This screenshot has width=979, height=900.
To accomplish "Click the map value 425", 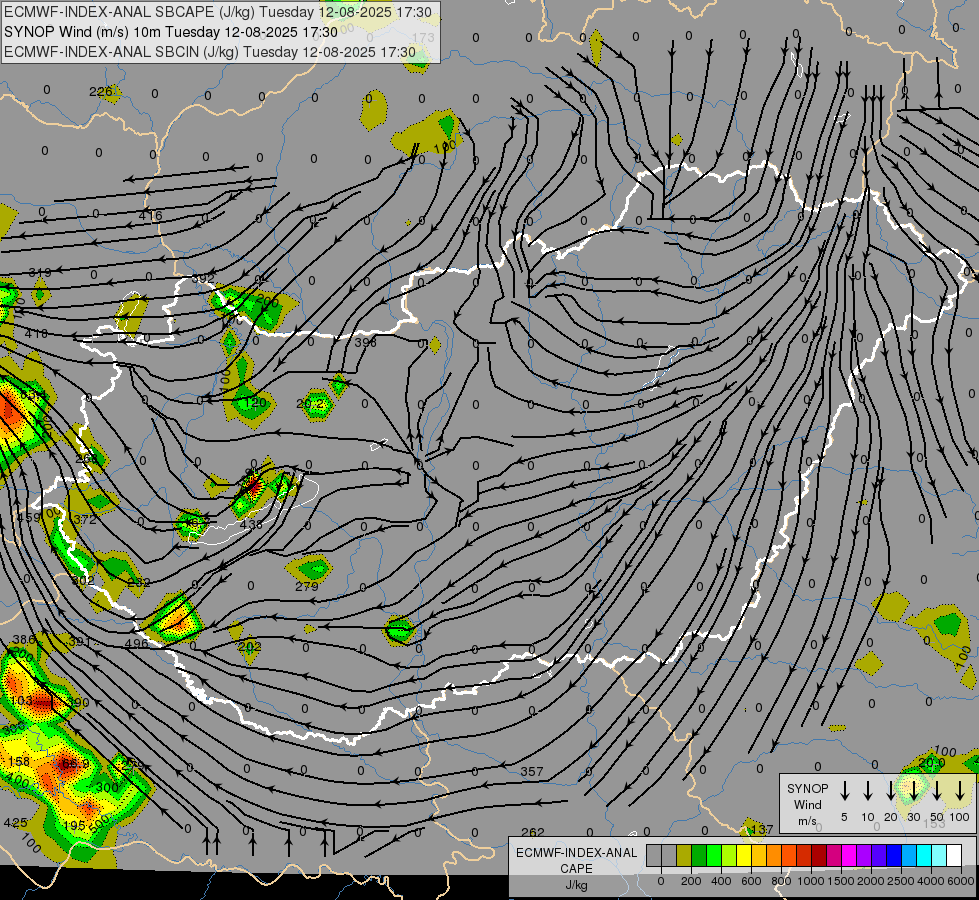I will pos(15,823).
